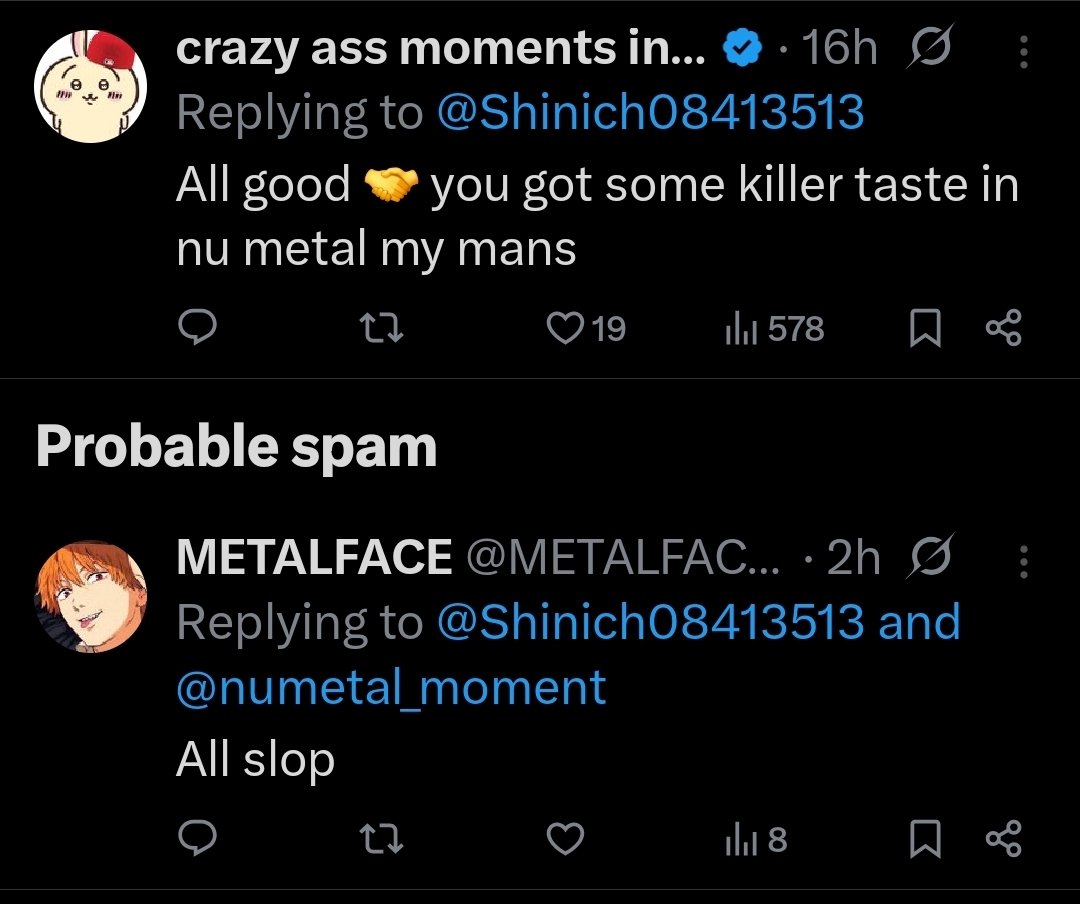
Task: Open more options for METALFACE tweet
Action: point(1023,562)
